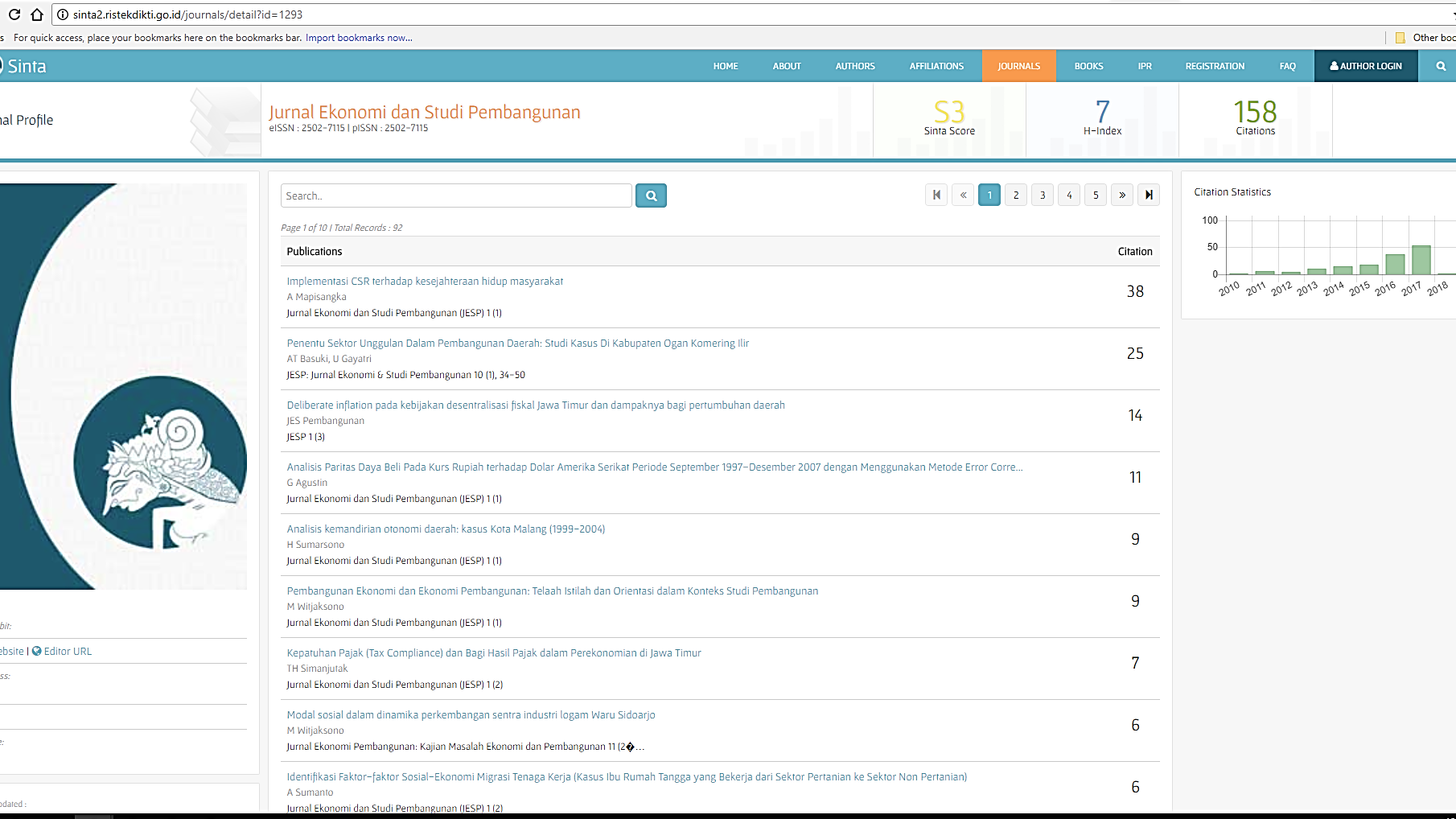This screenshot has height=819, width=1456.
Task: Go to page 3 of results
Action: point(1043,195)
